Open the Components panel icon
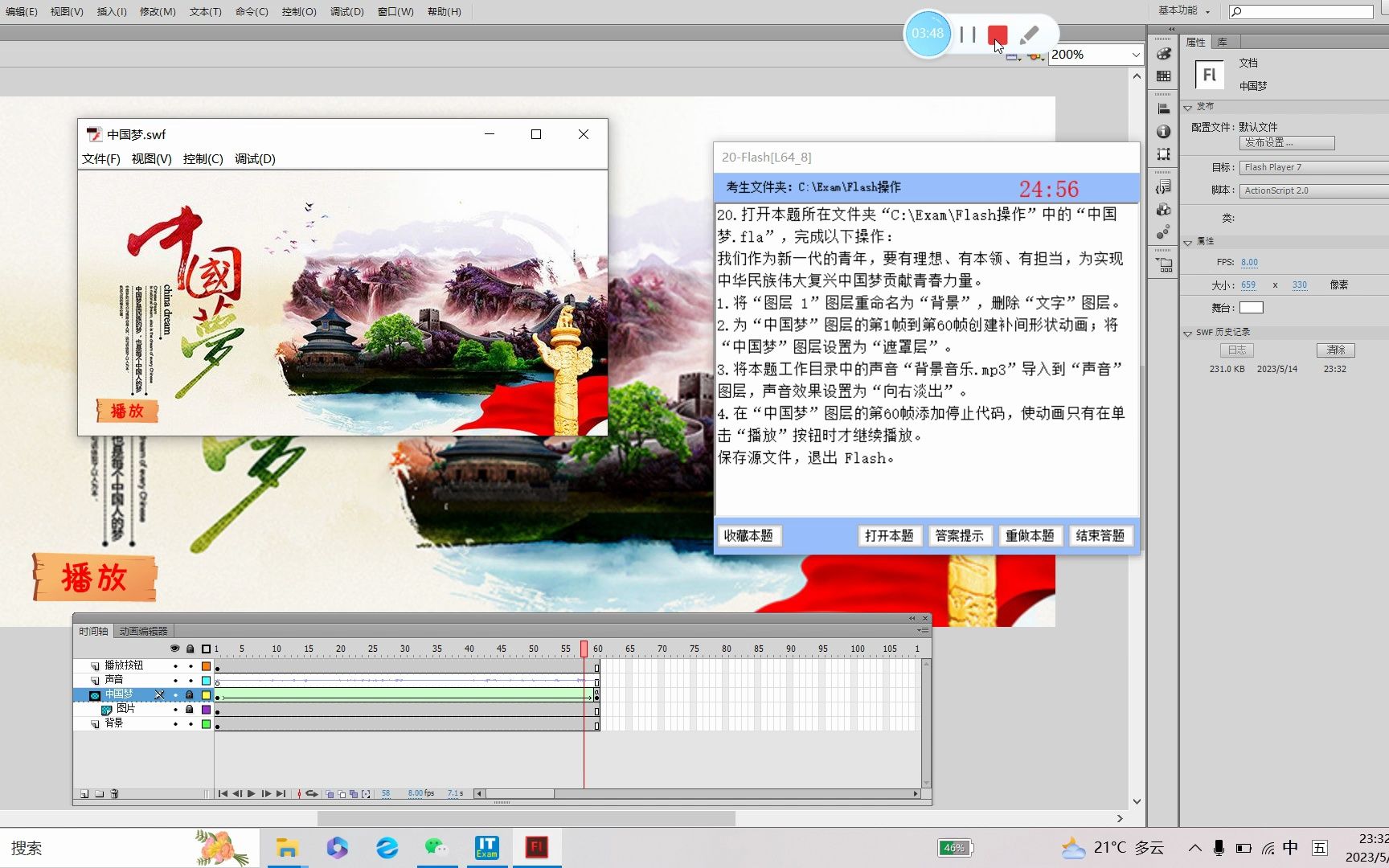 1163,209
